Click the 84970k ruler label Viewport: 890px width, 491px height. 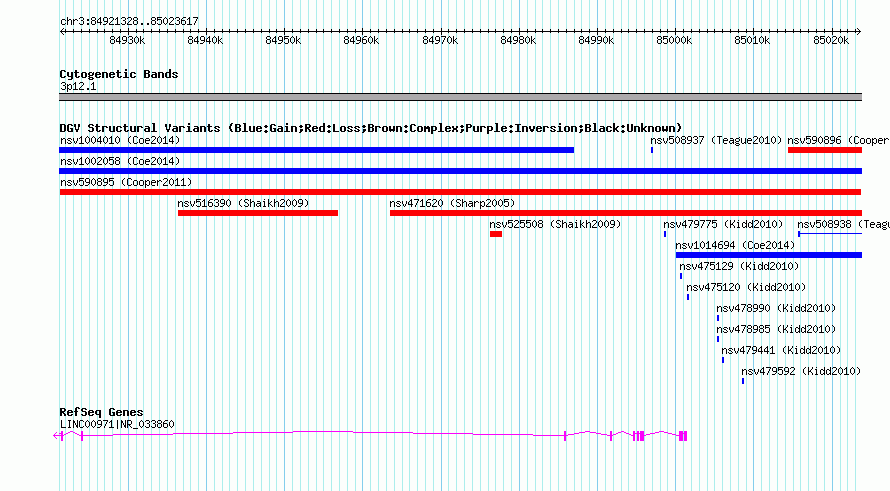[440, 40]
